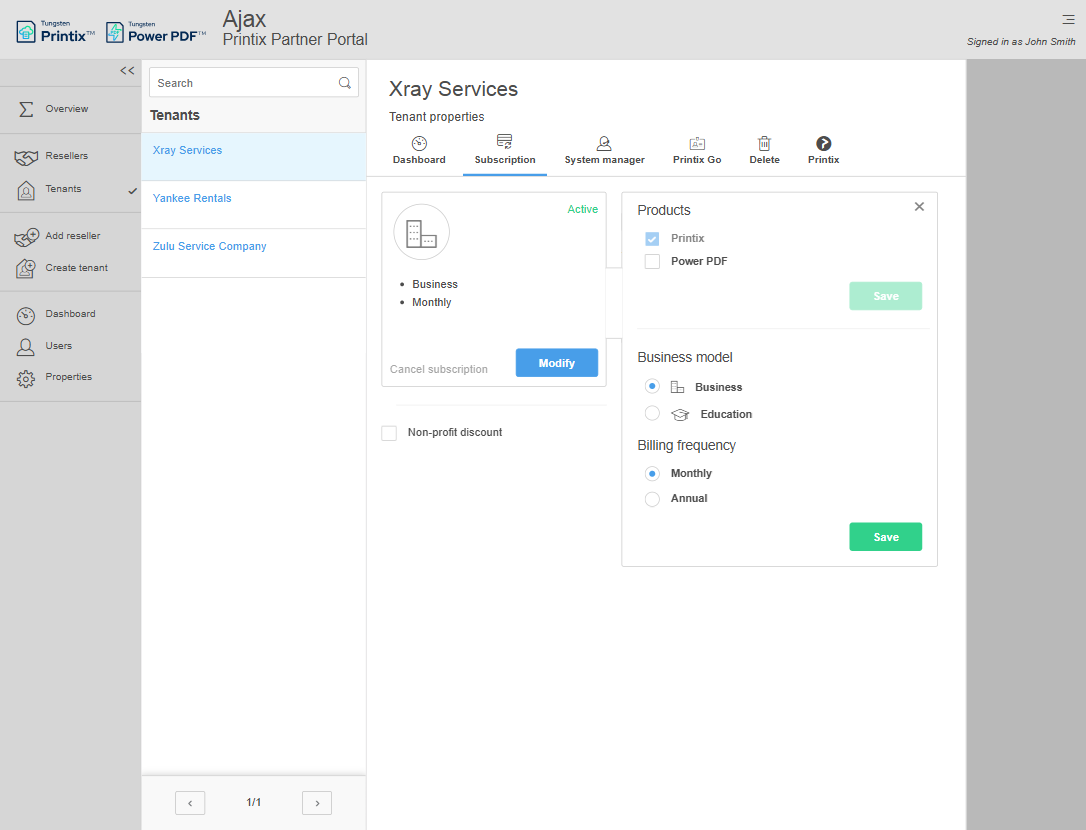This screenshot has height=830, width=1086.
Task: Open Create tenant icon in sidebar
Action: (27, 269)
